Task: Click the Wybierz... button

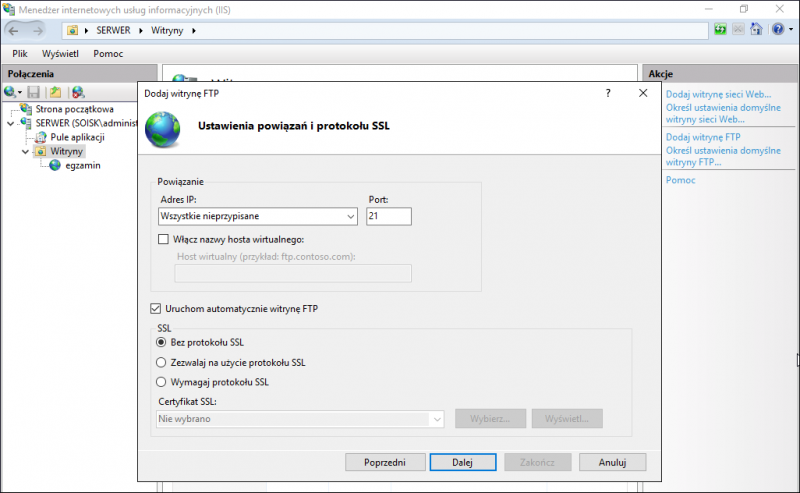Action: pyautogui.click(x=490, y=418)
